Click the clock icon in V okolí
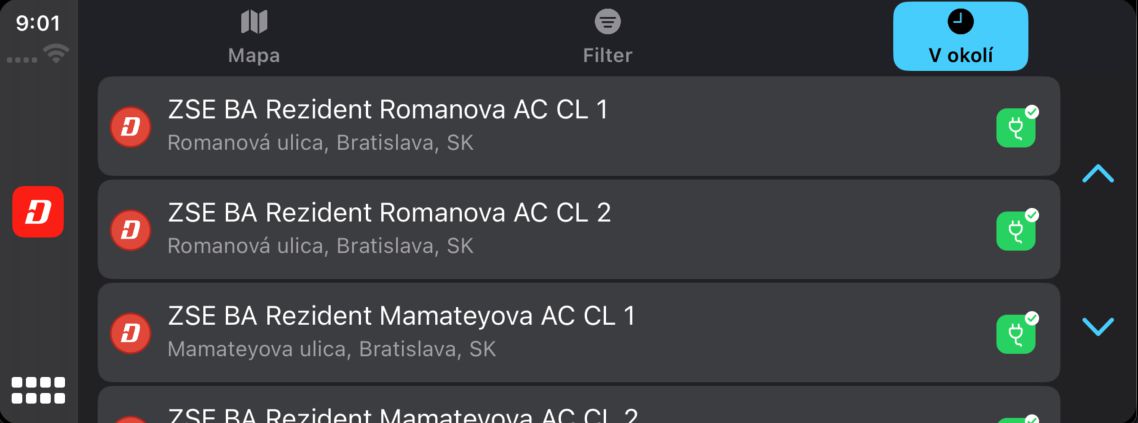 pyautogui.click(x=960, y=22)
